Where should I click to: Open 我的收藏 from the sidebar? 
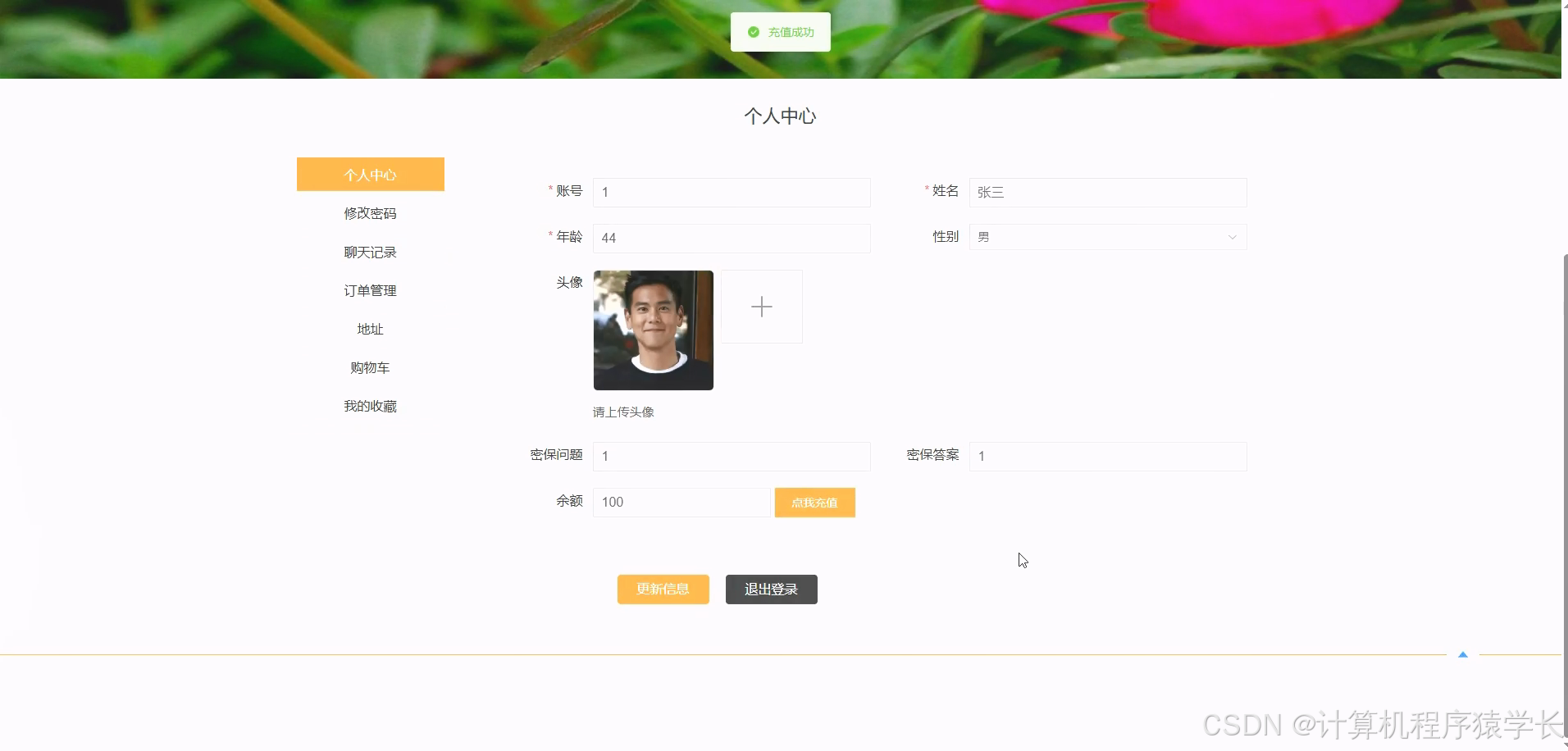[x=369, y=405]
